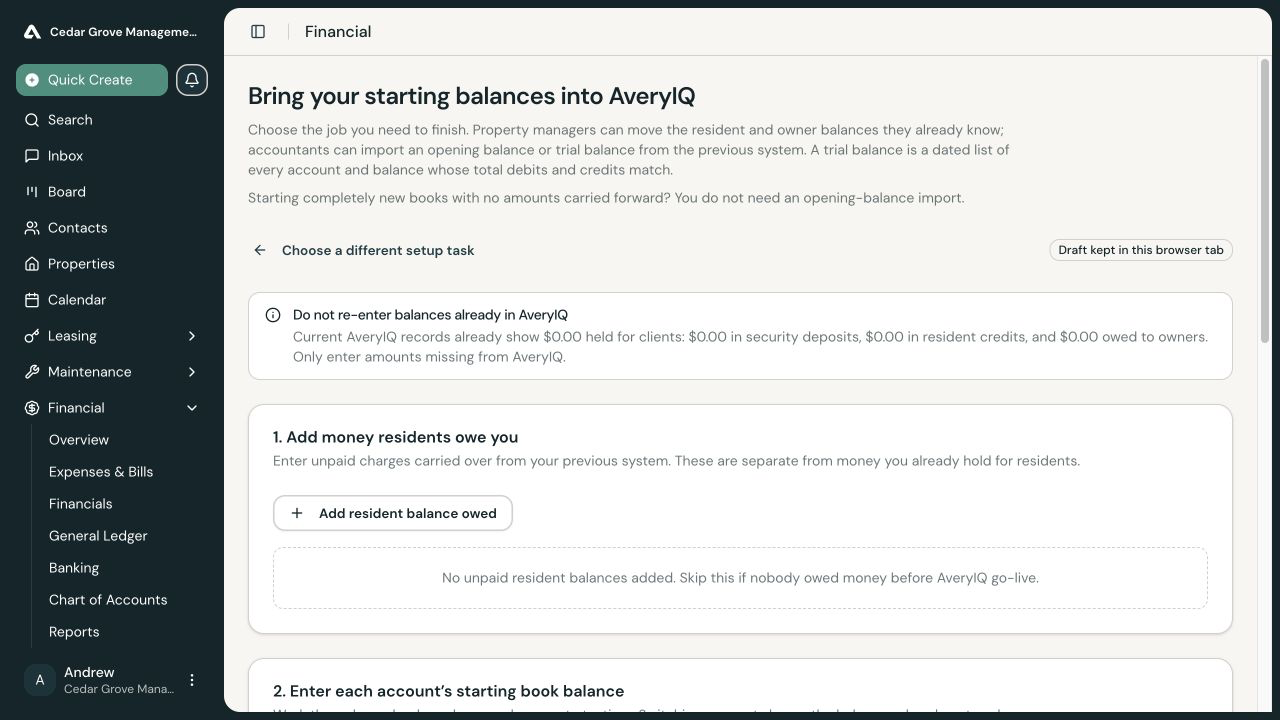The width and height of the screenshot is (1280, 720).
Task: Click 'Do not re-enter balances already in AveryIQ' text
Action: pyautogui.click(x=431, y=315)
